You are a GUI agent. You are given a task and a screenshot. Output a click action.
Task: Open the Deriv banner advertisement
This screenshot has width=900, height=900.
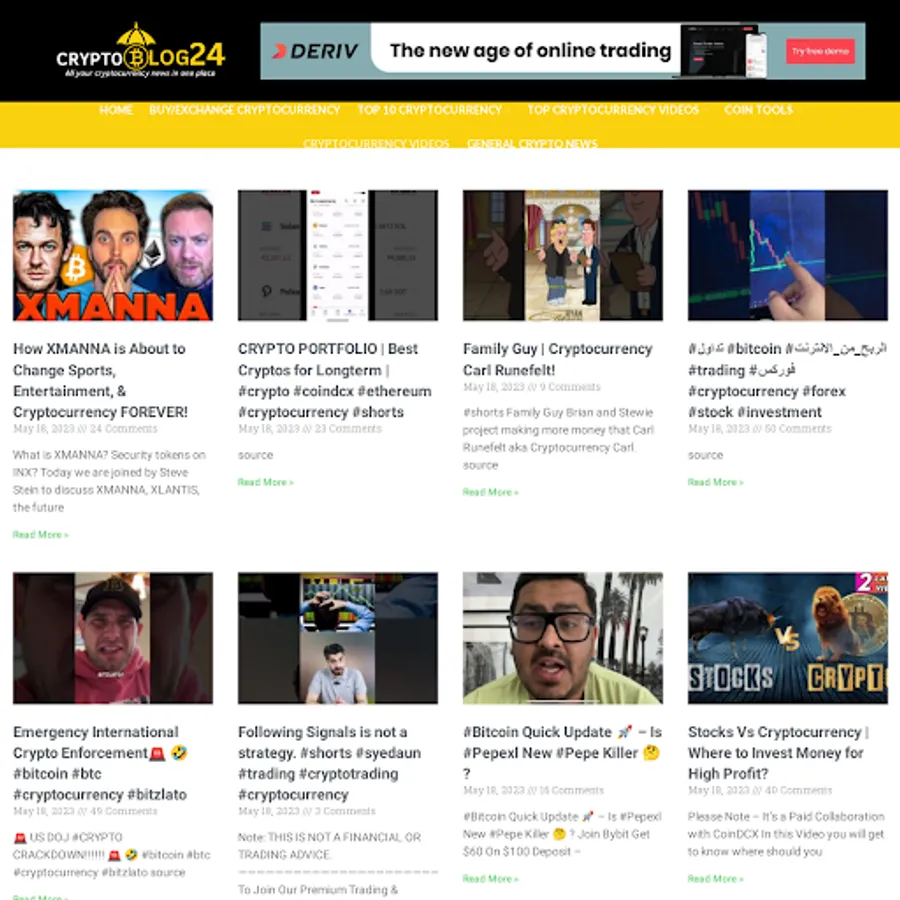562,51
